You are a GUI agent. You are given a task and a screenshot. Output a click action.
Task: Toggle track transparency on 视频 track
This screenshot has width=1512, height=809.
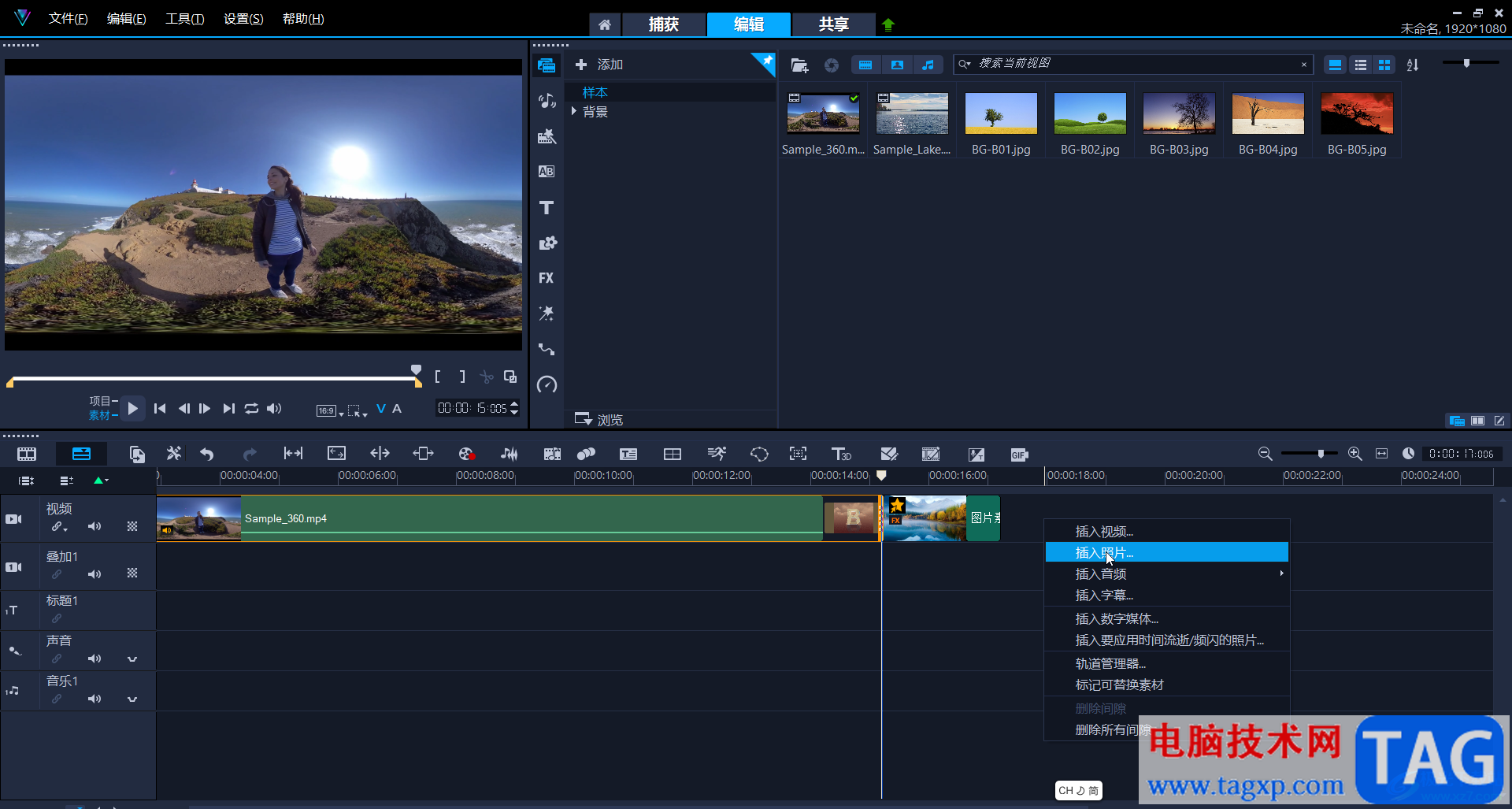132,526
